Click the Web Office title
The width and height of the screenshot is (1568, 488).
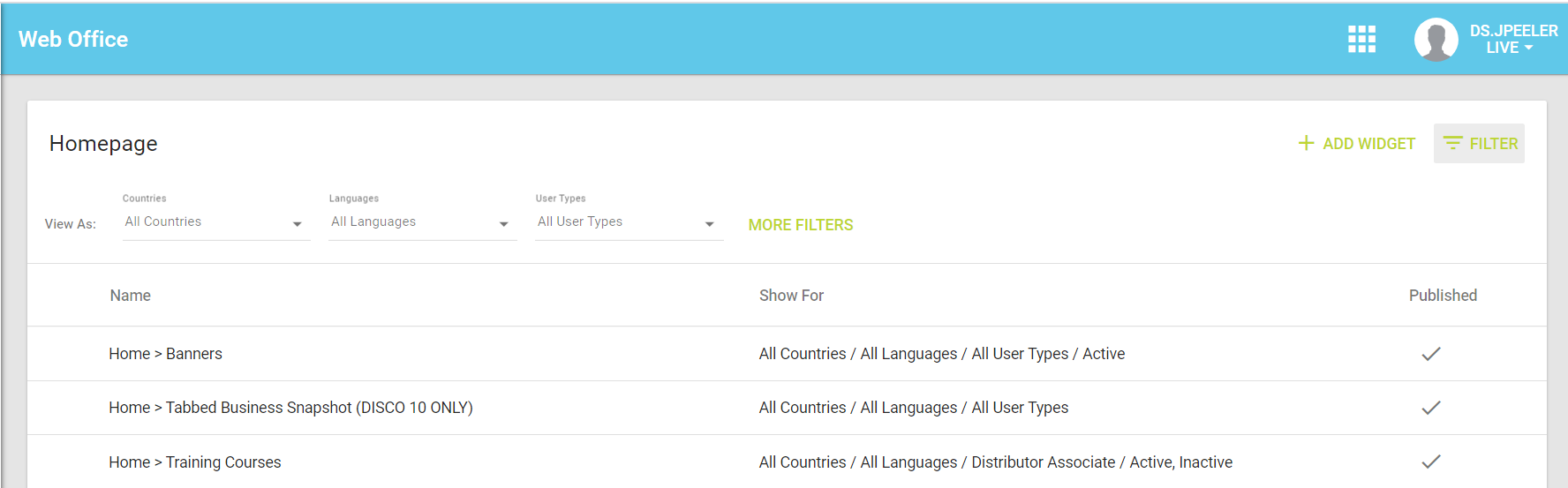[x=73, y=40]
